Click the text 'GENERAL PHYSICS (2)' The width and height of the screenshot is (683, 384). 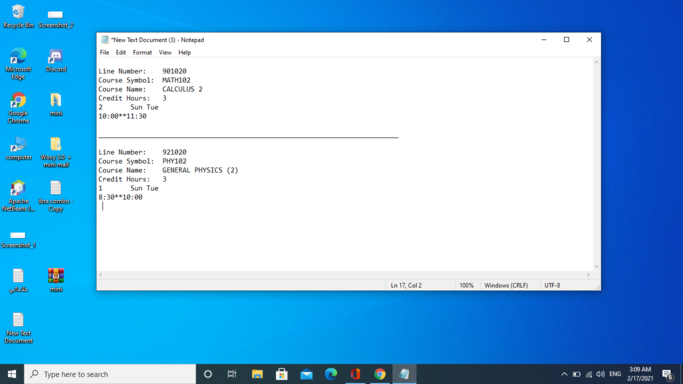tap(200, 170)
